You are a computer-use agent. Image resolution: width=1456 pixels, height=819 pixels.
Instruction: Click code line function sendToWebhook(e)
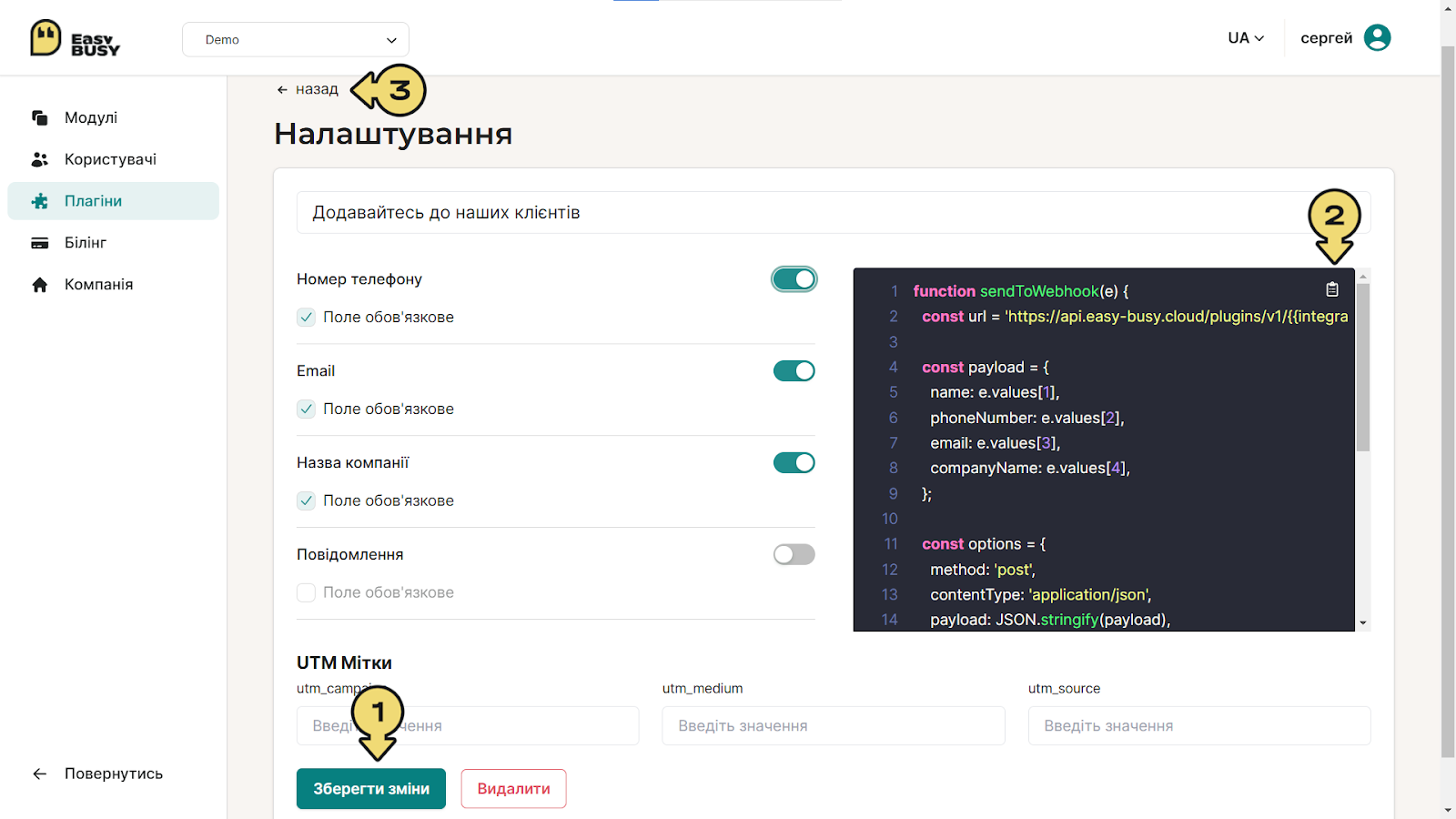1021,291
